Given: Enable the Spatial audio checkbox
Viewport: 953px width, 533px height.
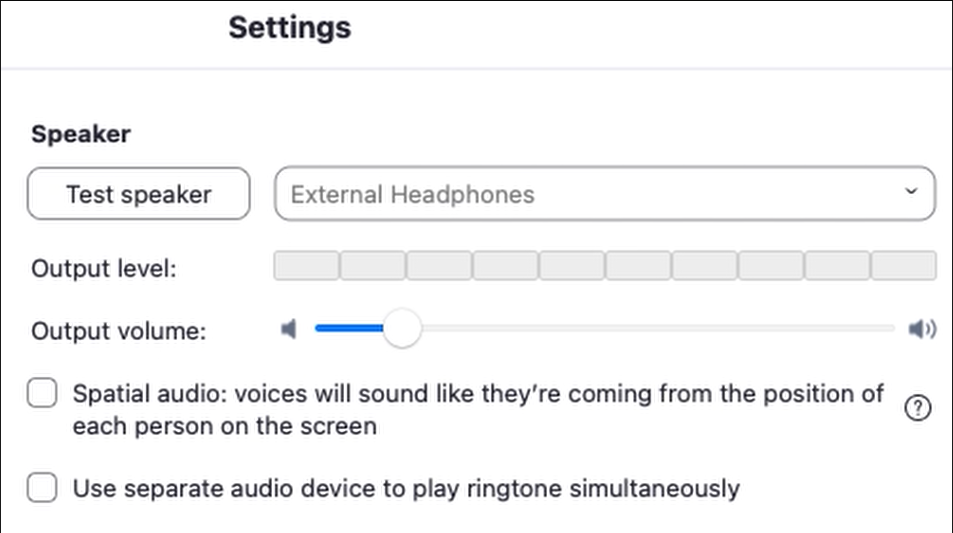Looking at the screenshot, I should 42,395.
